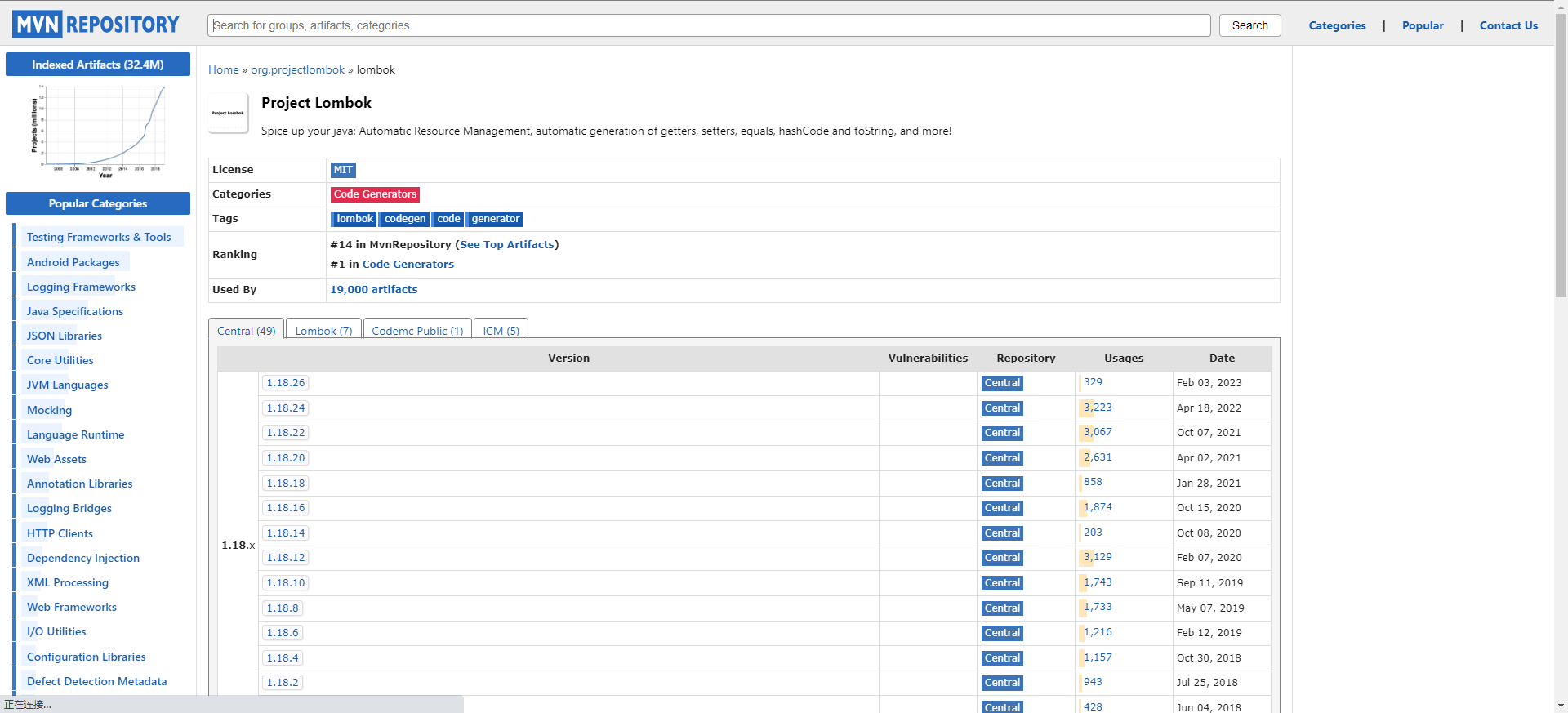
Task: Open JSON Libraries category
Action: (x=65, y=336)
